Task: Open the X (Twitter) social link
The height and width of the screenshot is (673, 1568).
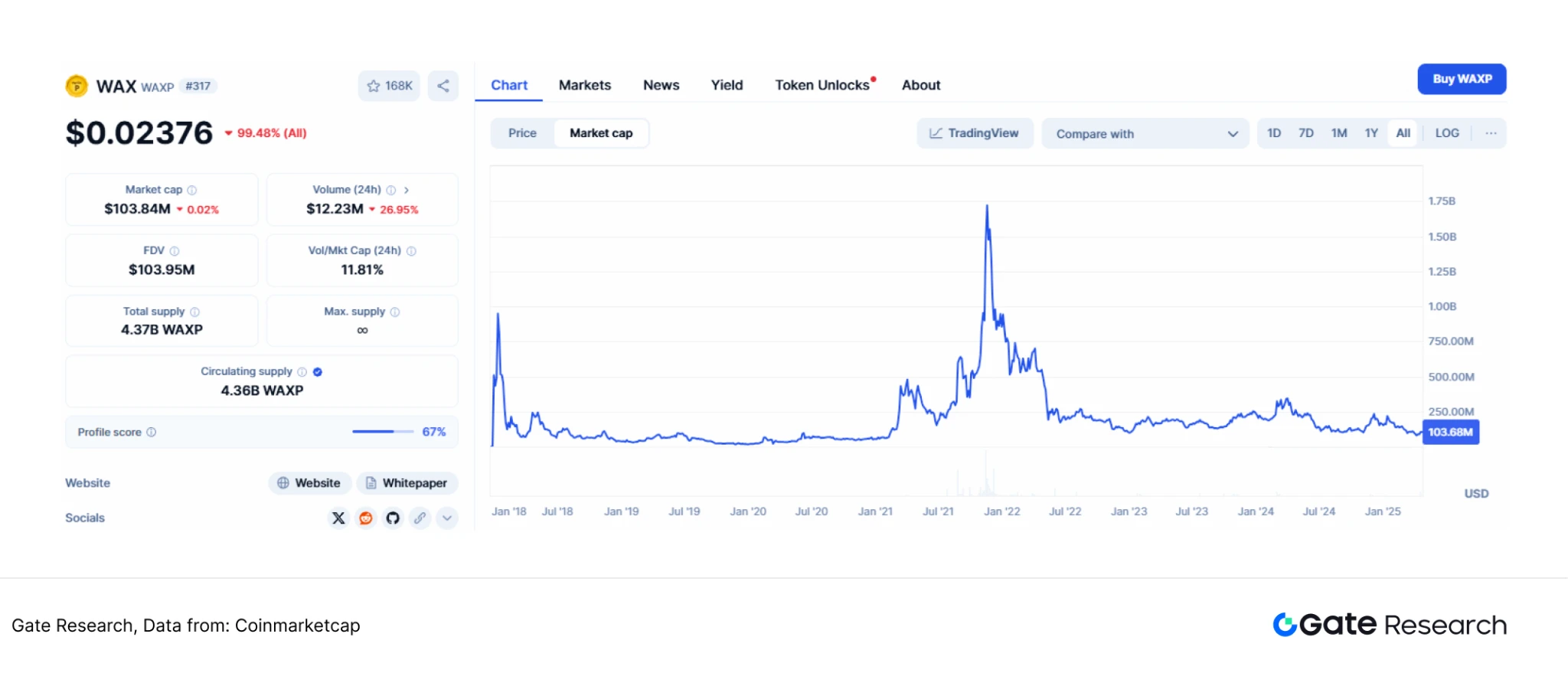Action: (338, 518)
